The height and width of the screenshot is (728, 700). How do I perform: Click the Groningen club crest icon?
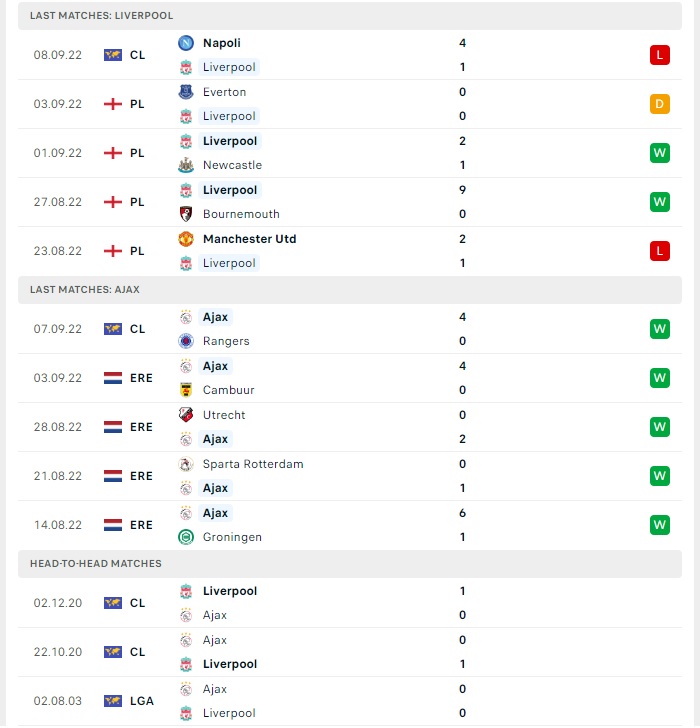tap(186, 537)
